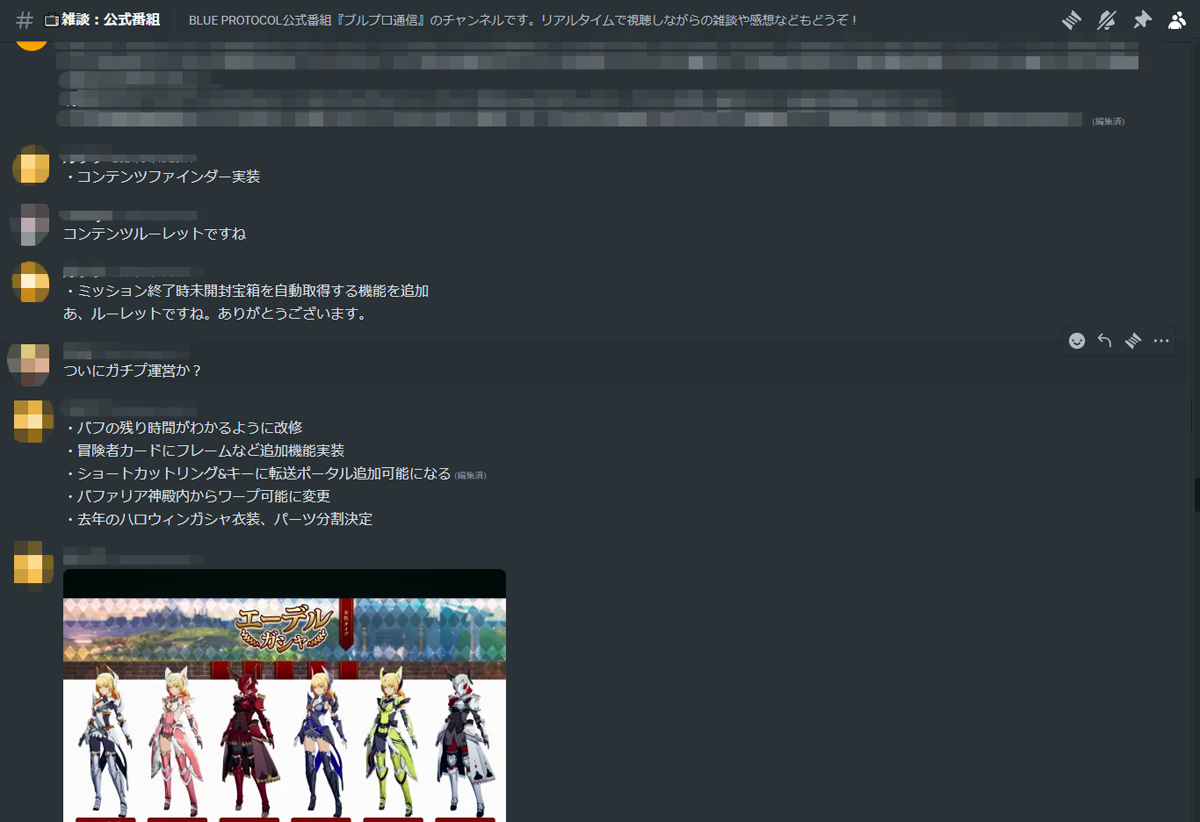Create thread icon on hovered message toolbar
The width and height of the screenshot is (1200, 822).
(x=1133, y=341)
